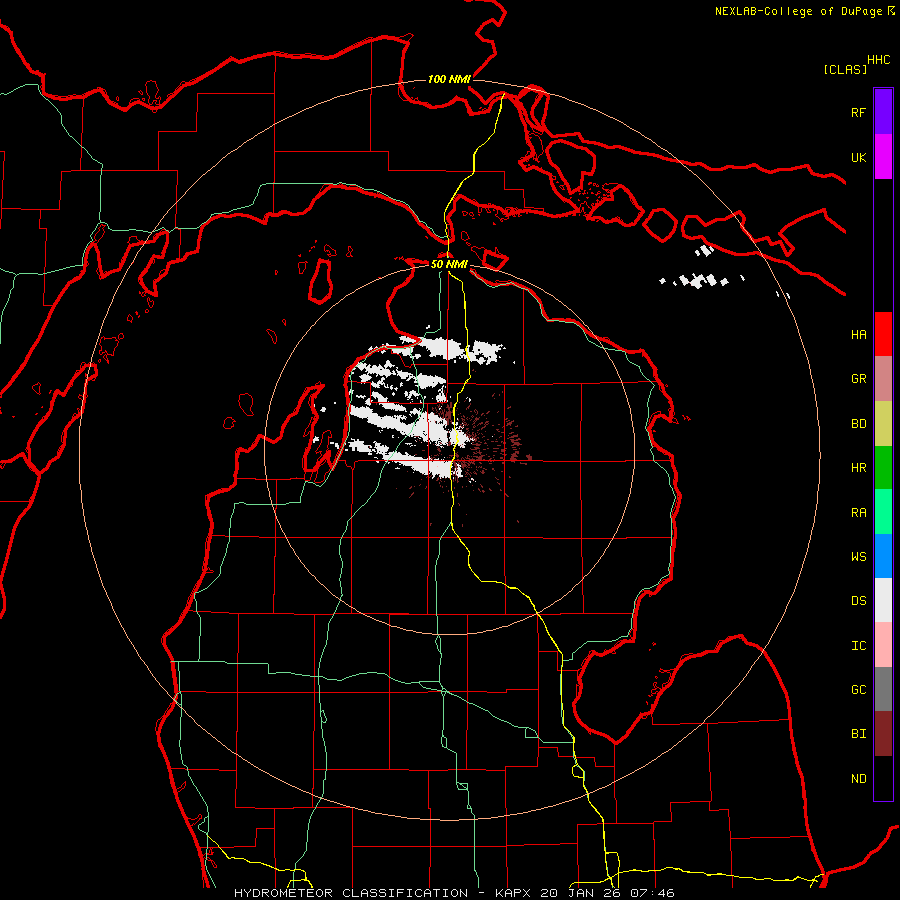Select the IC pink legend swatch

click(x=883, y=645)
